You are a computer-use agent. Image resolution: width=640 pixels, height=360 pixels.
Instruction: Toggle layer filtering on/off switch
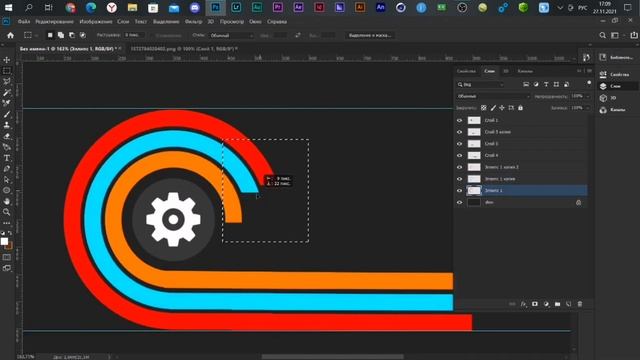point(589,83)
